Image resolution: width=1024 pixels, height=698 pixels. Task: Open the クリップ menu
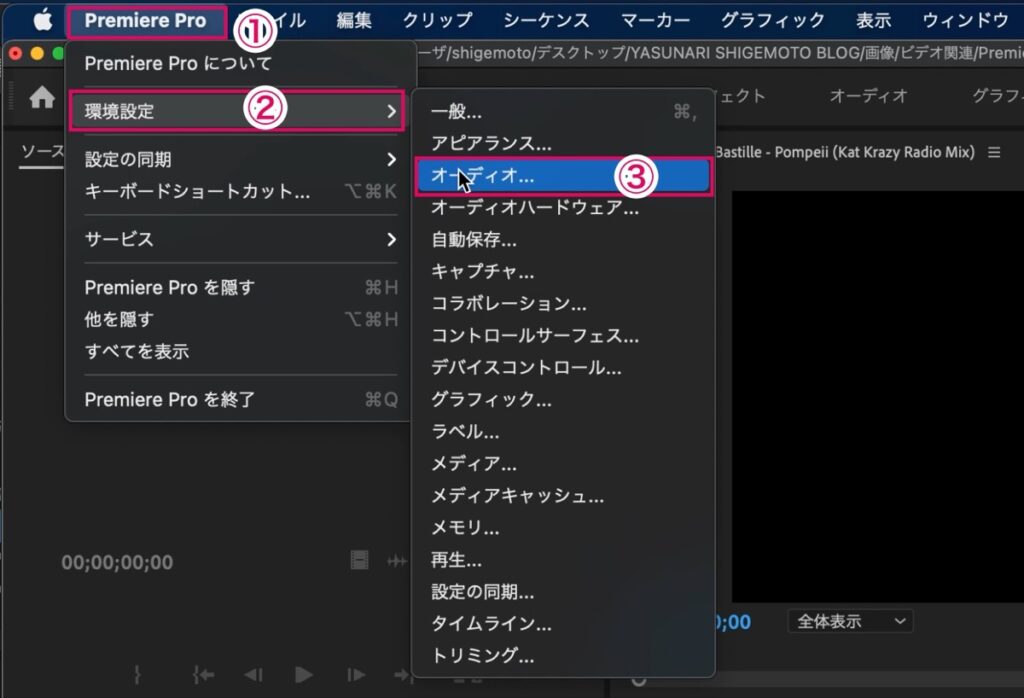point(437,21)
